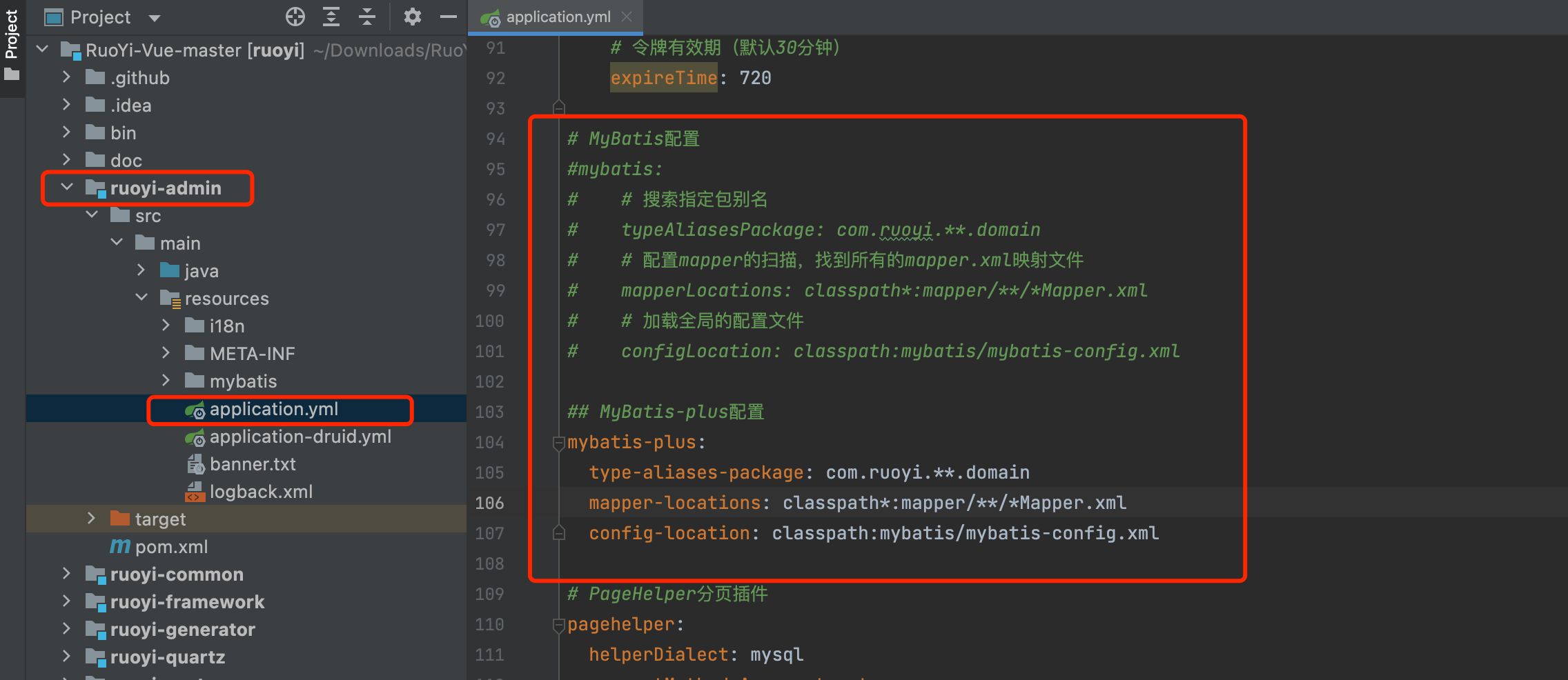This screenshot has width=1568, height=680.
Task: Expand the i18n folder
Action: 166,326
